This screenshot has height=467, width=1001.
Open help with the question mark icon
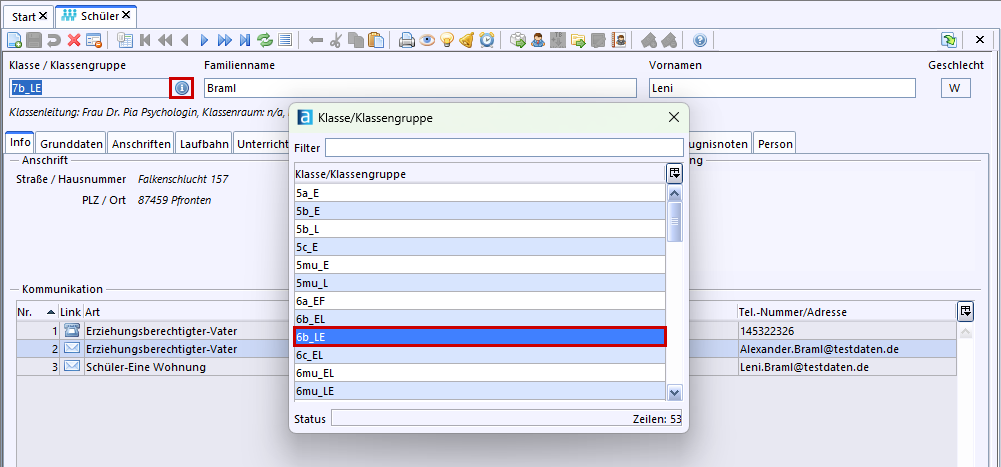click(700, 40)
